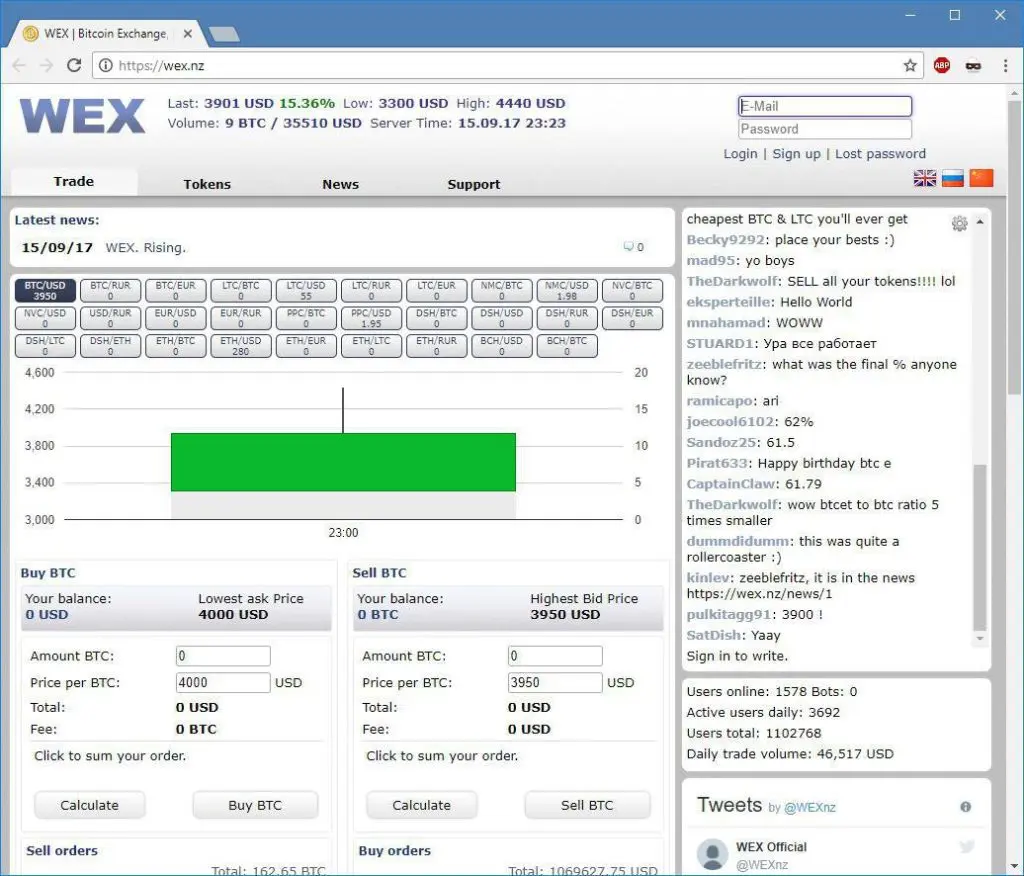Open the Tokens tab
Viewport: 1024px width, 876px height.
pos(207,184)
